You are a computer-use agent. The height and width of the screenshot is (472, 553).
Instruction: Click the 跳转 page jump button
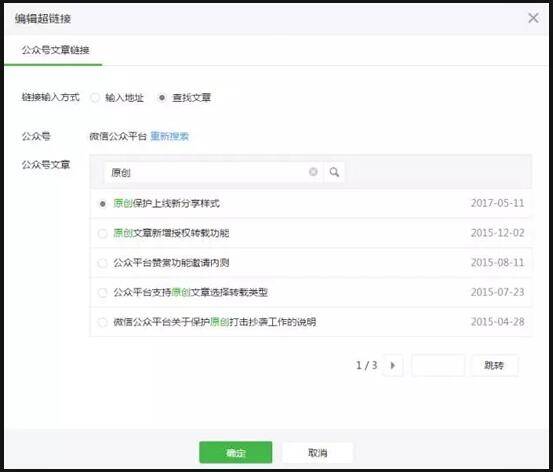[x=494, y=365]
